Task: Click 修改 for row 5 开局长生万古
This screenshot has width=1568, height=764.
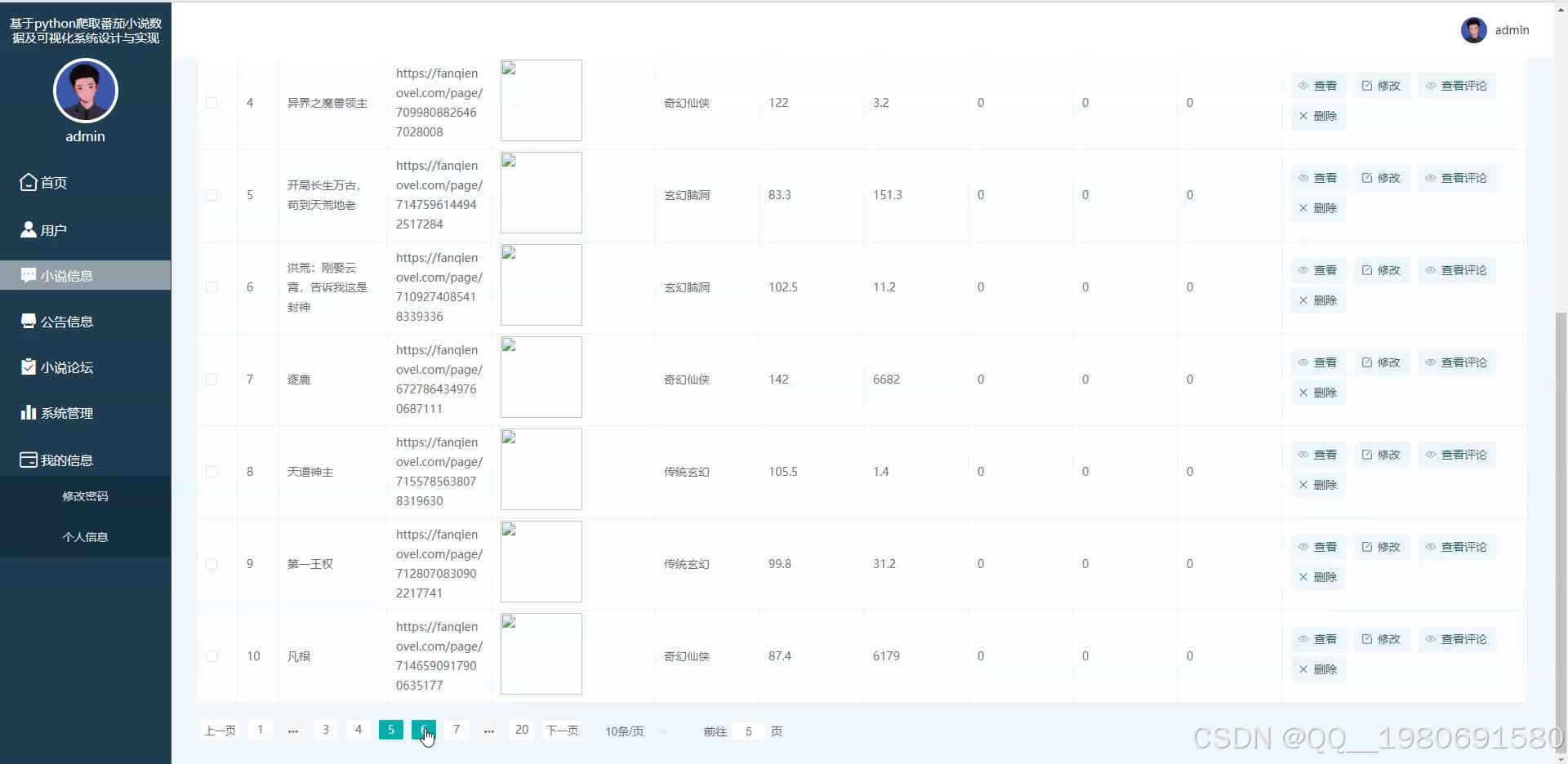Action: (1382, 178)
